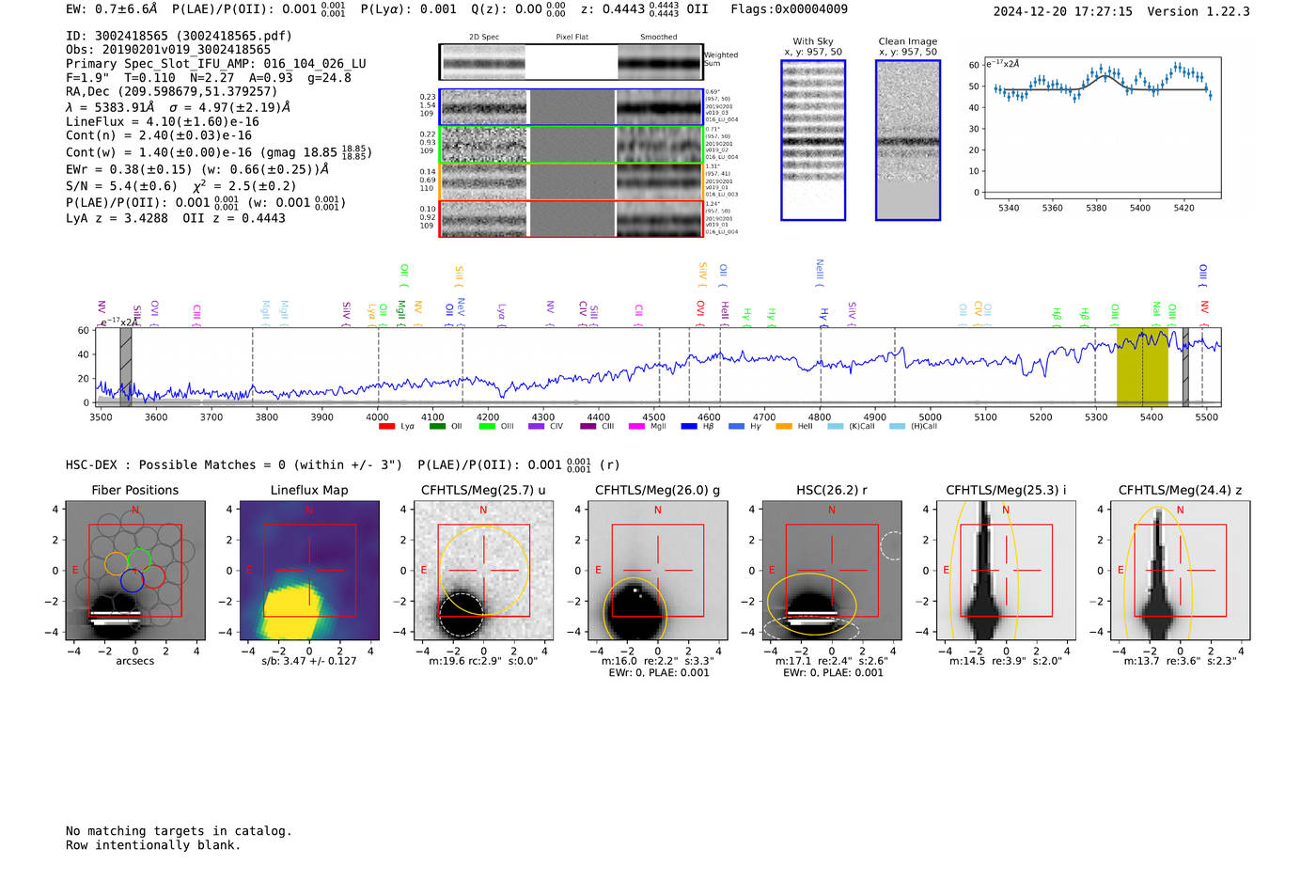Click the MgII magenta legend swatch

(636, 427)
